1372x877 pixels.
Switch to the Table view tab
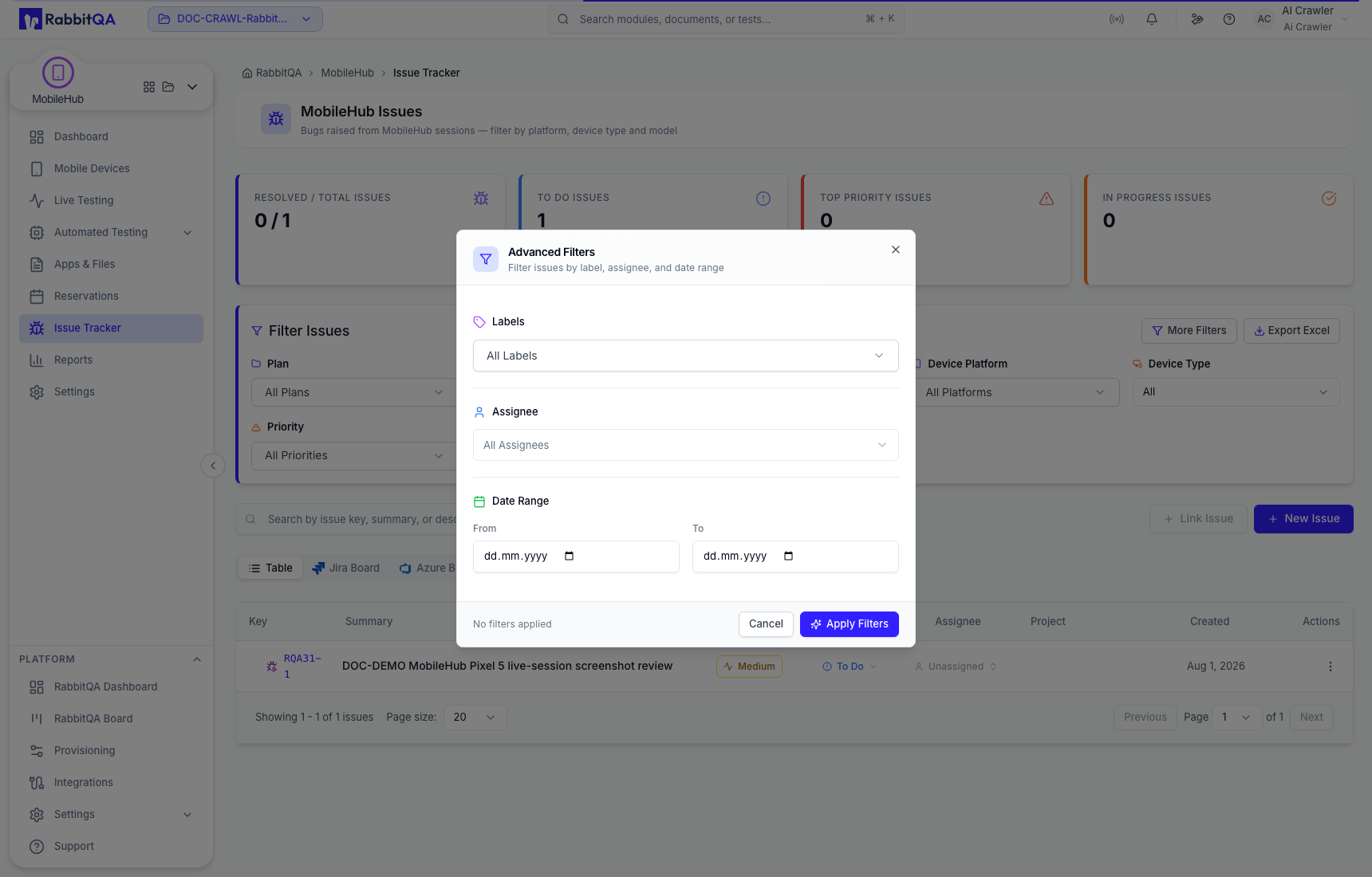(270, 568)
